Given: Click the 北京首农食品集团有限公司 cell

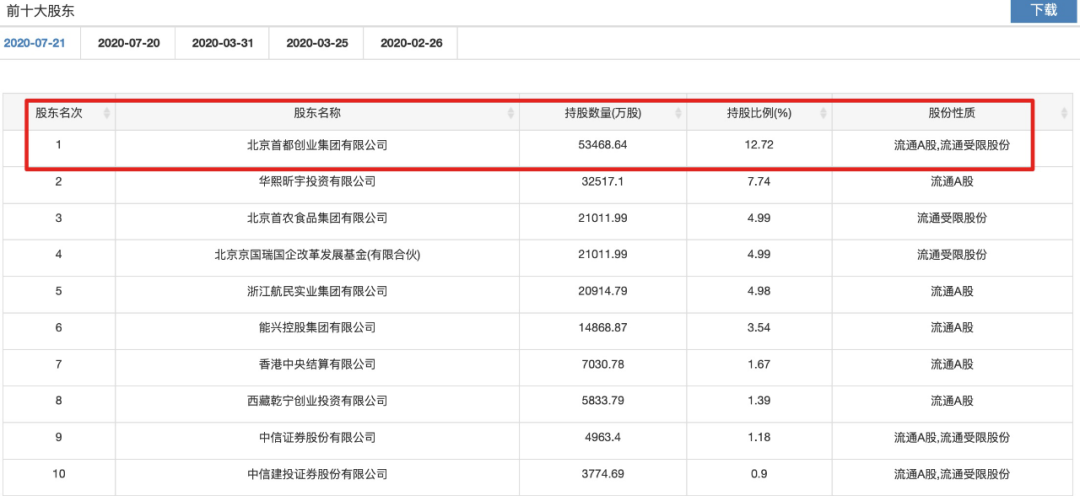Looking at the screenshot, I should (x=317, y=218).
